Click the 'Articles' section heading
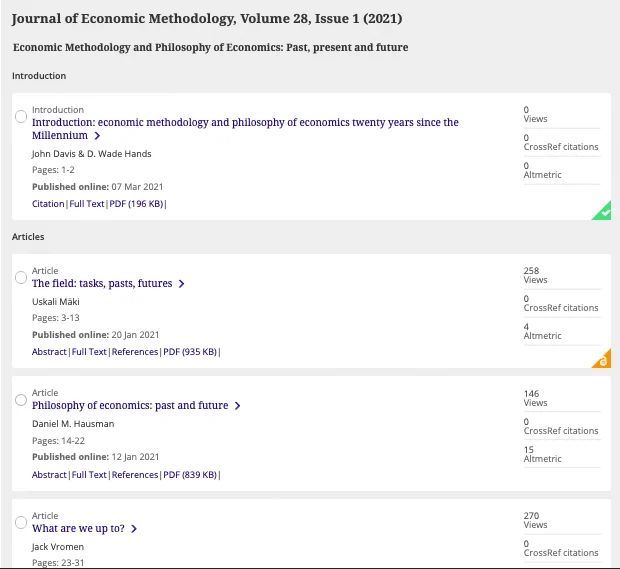Image resolution: width=620 pixels, height=569 pixels. point(28,237)
